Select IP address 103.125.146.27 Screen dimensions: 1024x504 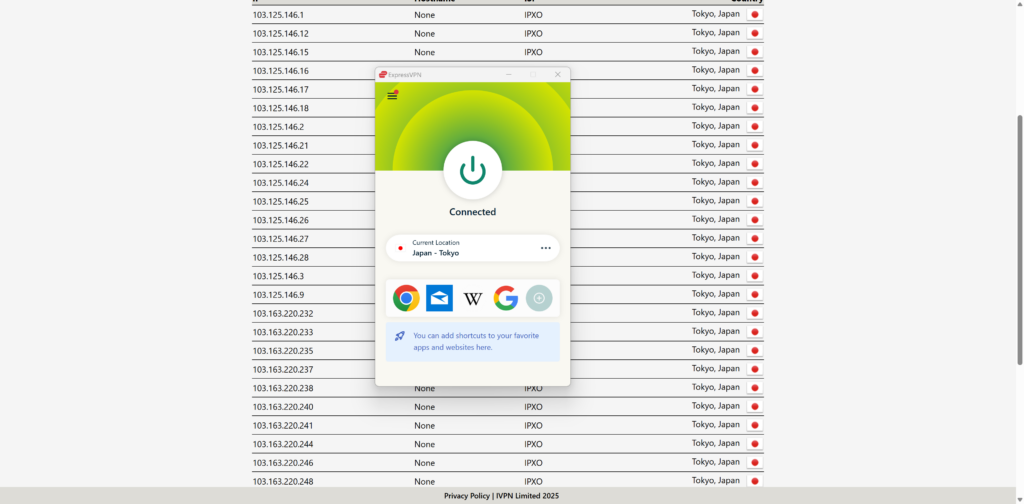[x=281, y=239]
